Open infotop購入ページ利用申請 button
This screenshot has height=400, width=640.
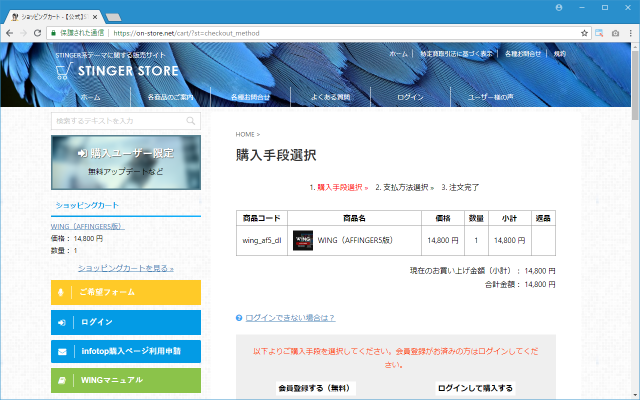point(126,351)
